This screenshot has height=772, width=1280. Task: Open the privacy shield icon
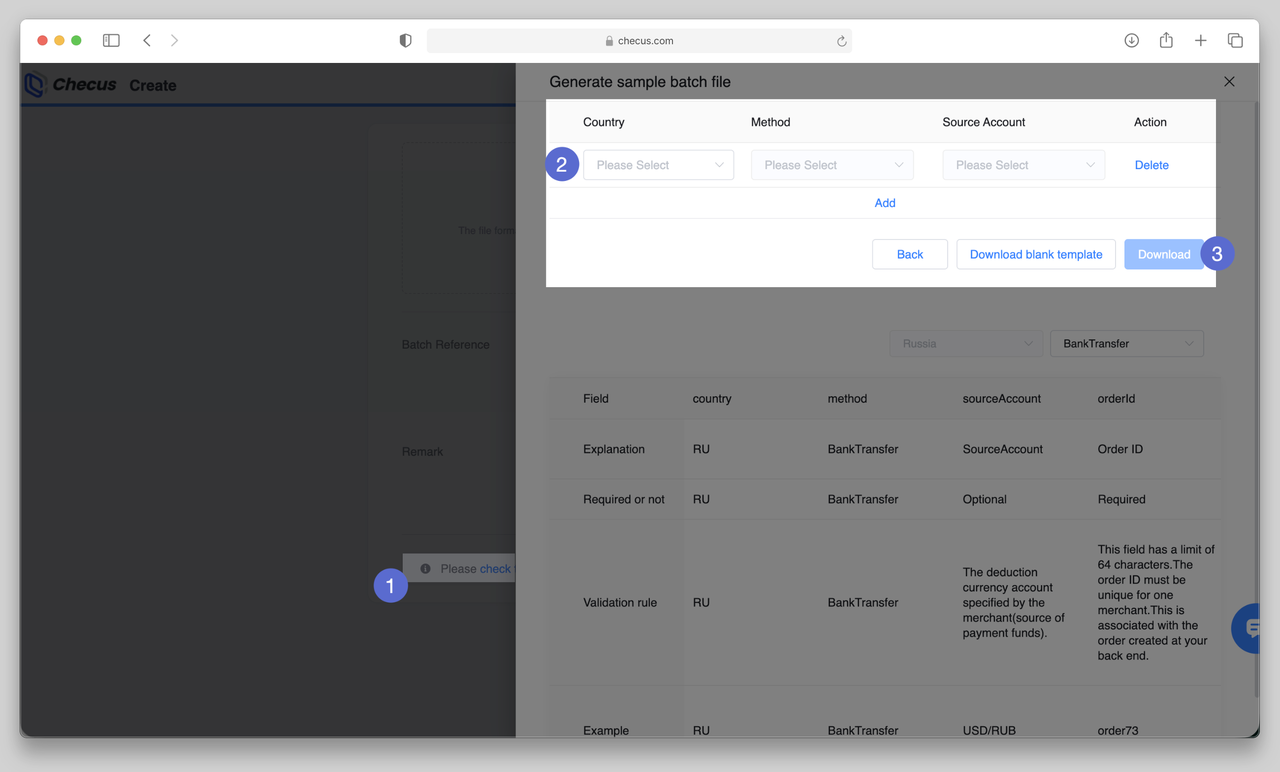[x=405, y=41]
